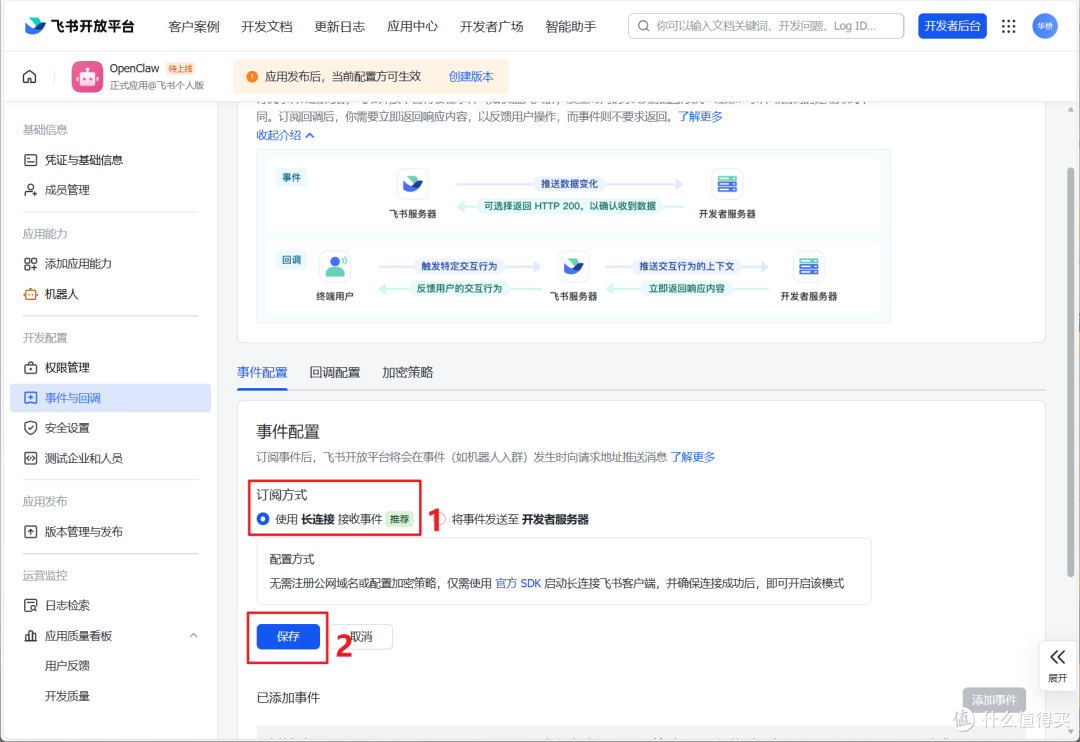
Task: Select 使用长连接接收事件 radio option
Action: 263,519
